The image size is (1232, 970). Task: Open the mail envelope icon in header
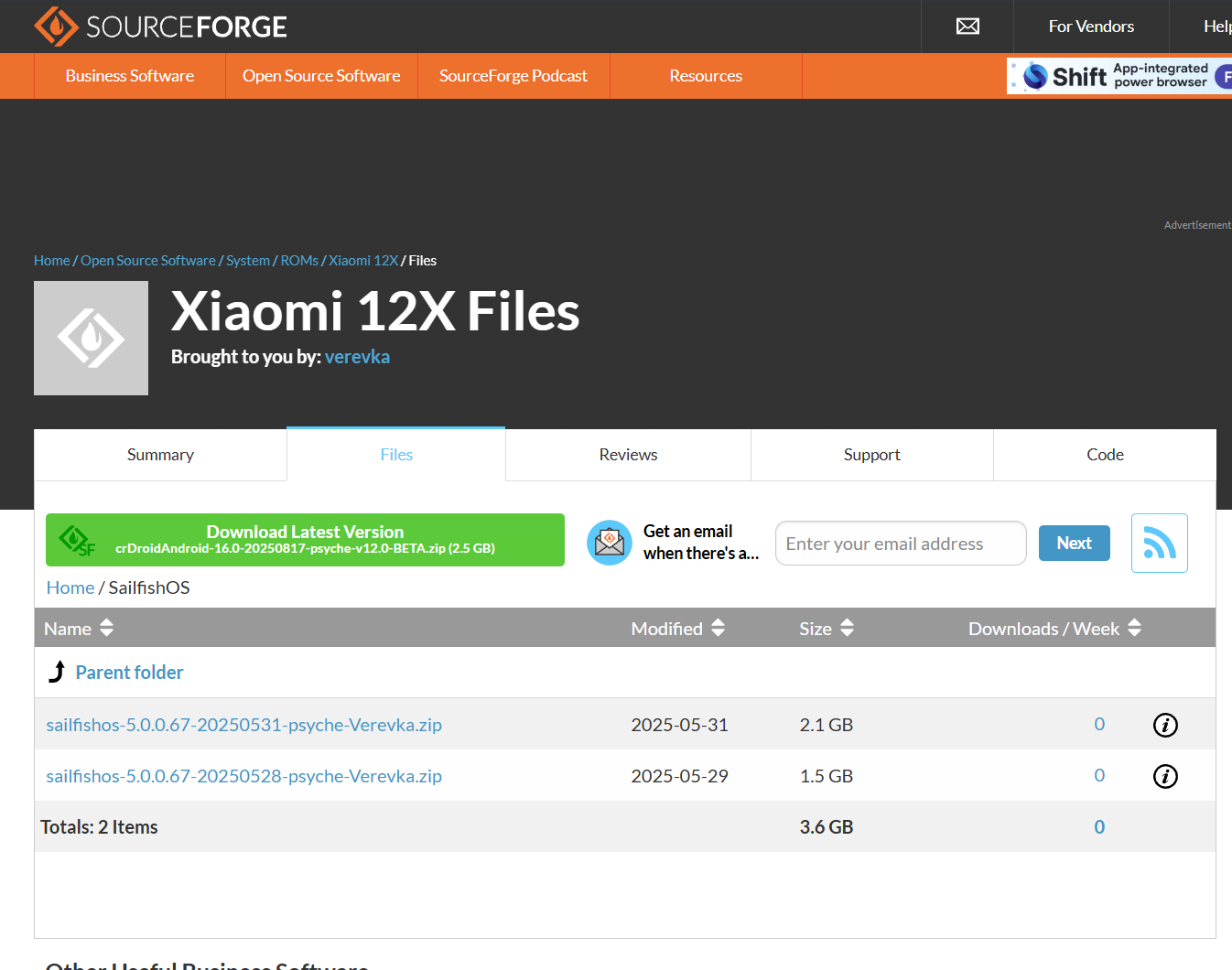967,27
